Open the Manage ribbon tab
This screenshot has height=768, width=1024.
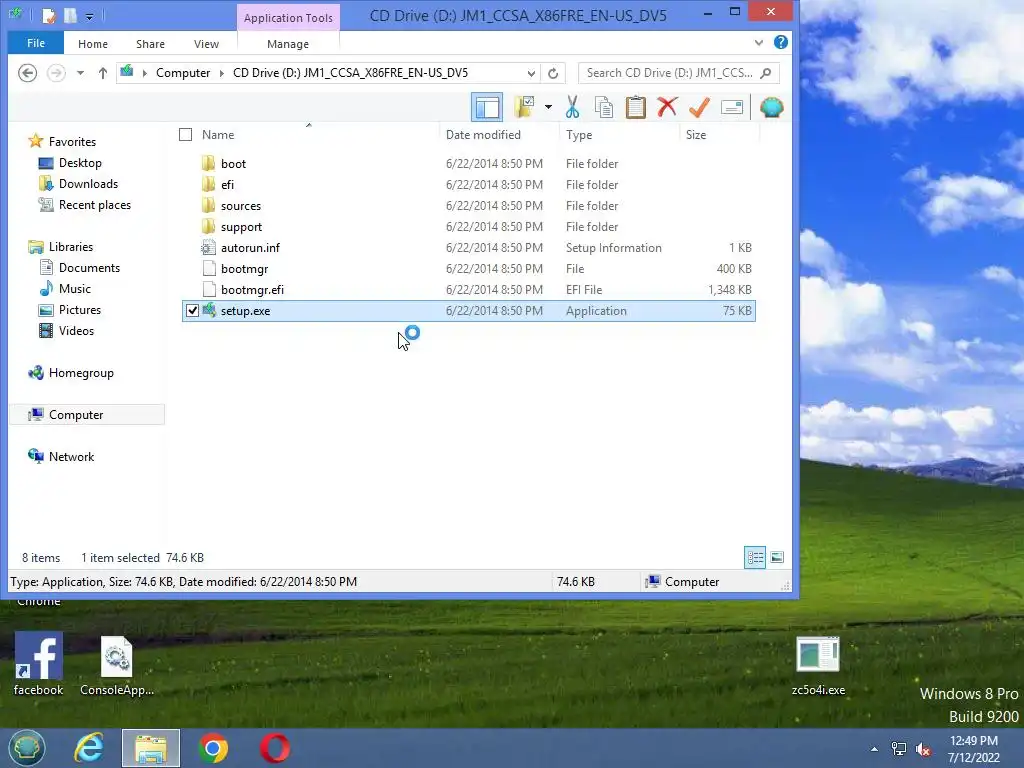tap(288, 44)
